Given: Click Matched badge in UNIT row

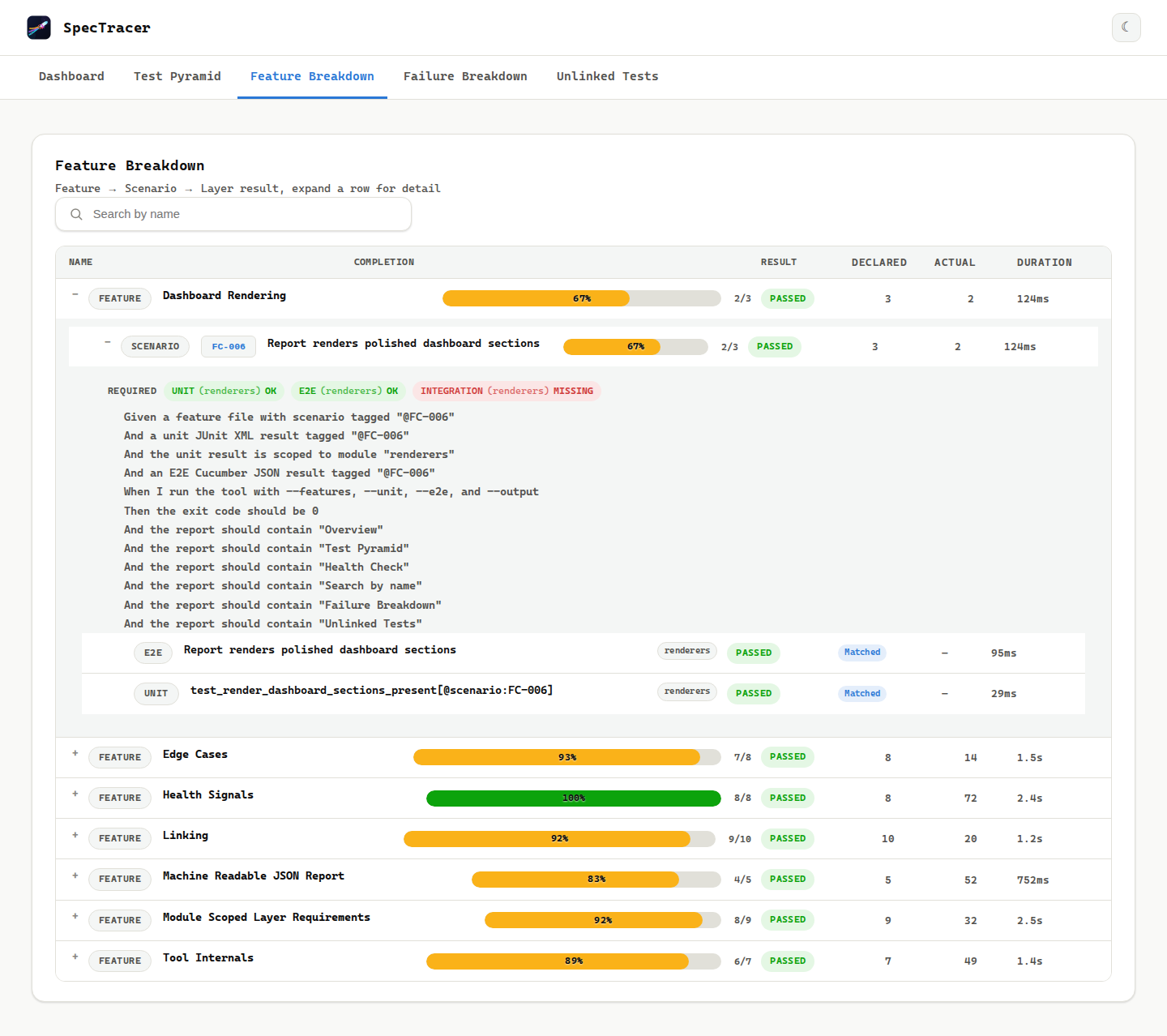Looking at the screenshot, I should point(862,693).
